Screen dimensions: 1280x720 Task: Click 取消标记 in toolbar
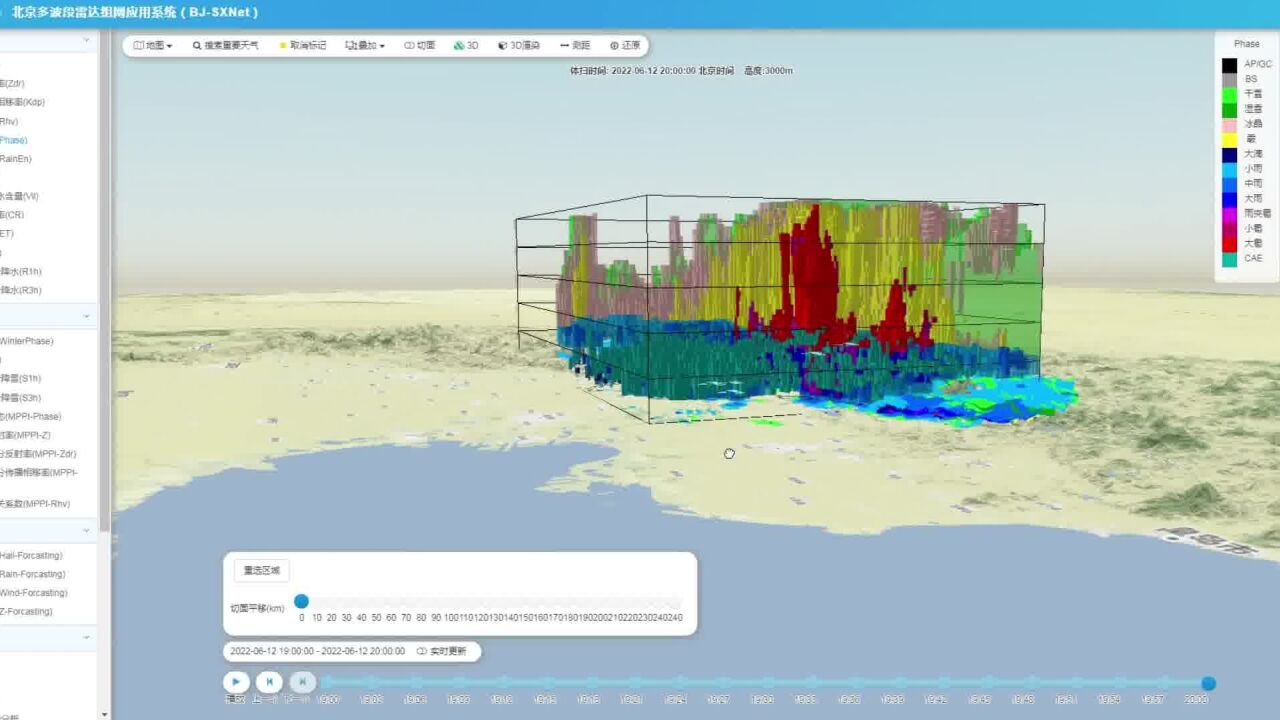pos(303,45)
